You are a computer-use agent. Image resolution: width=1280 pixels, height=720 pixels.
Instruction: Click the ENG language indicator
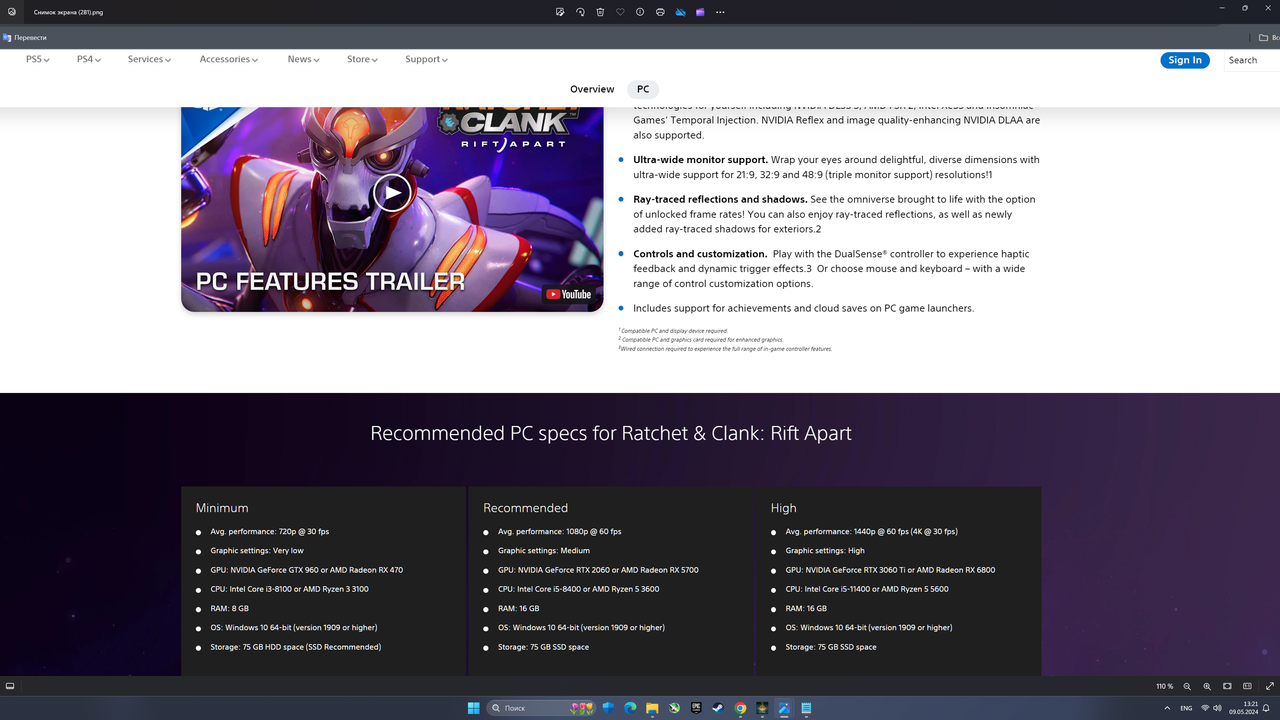pyautogui.click(x=1186, y=708)
